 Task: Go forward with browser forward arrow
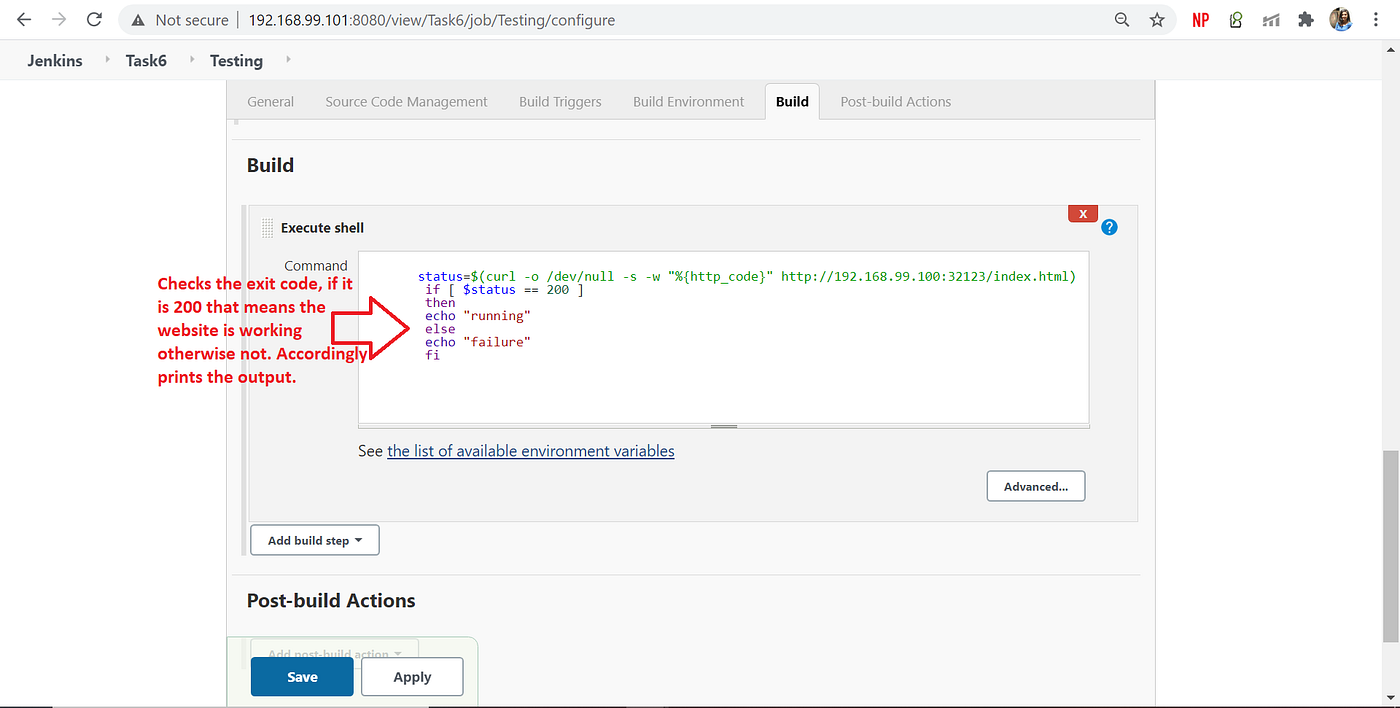click(59, 20)
